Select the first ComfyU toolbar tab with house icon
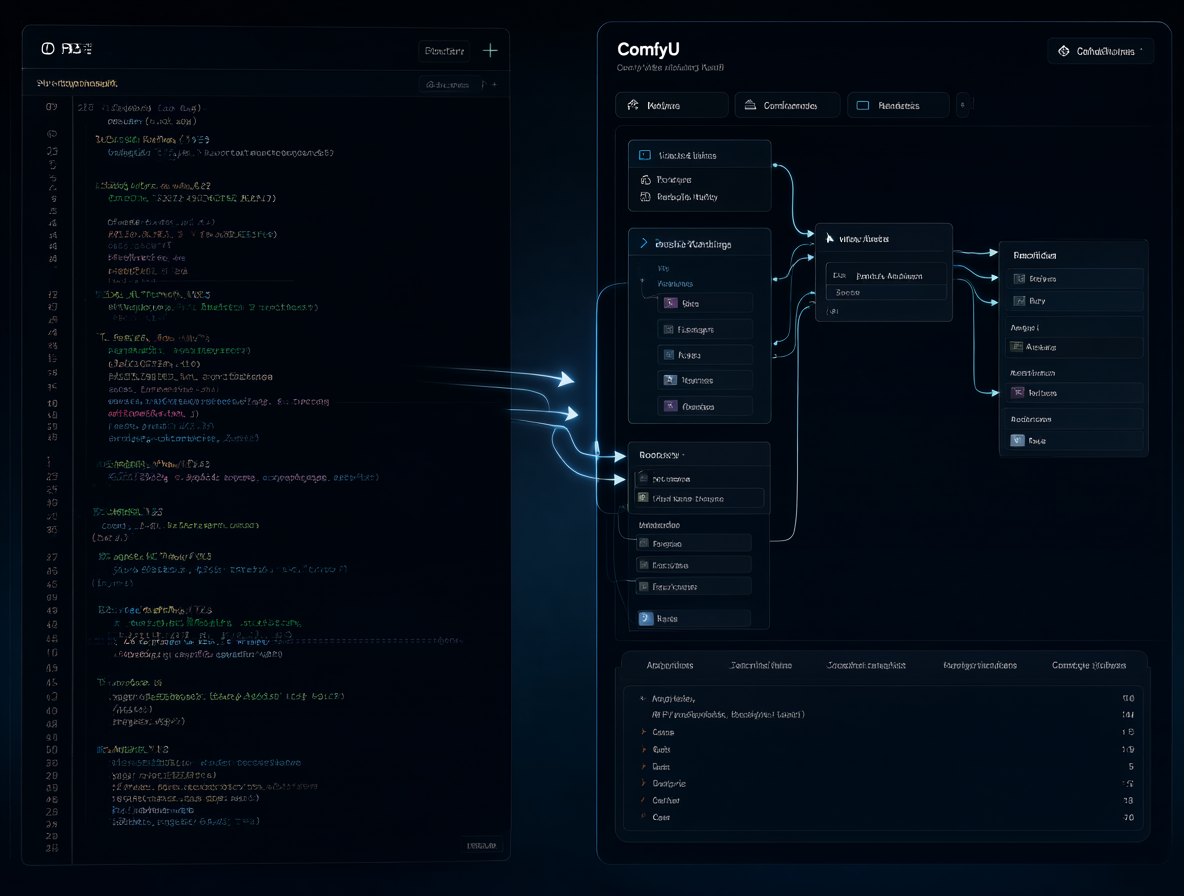 pyautogui.click(x=671, y=106)
